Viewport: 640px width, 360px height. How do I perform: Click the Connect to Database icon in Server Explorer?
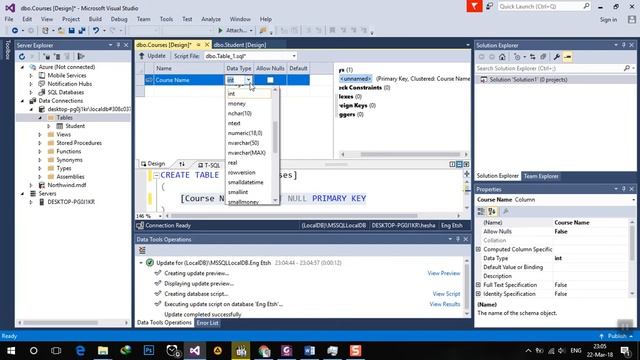click(47, 56)
